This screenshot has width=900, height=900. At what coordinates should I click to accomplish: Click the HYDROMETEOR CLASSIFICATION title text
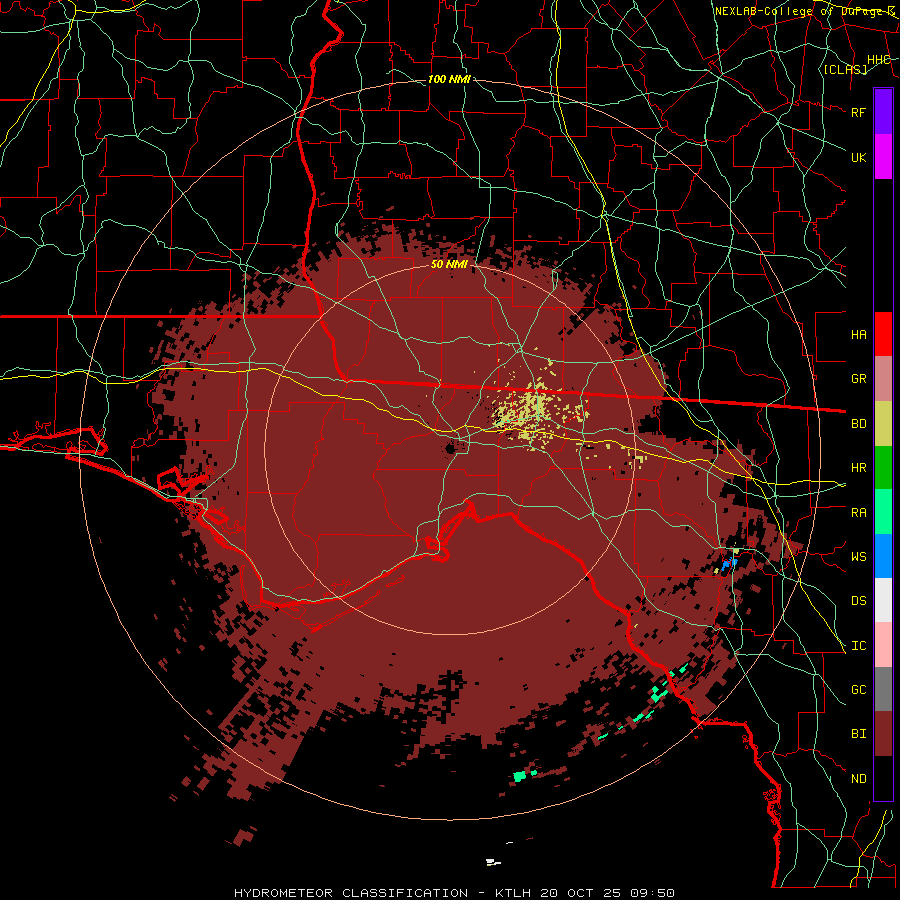pos(351,893)
